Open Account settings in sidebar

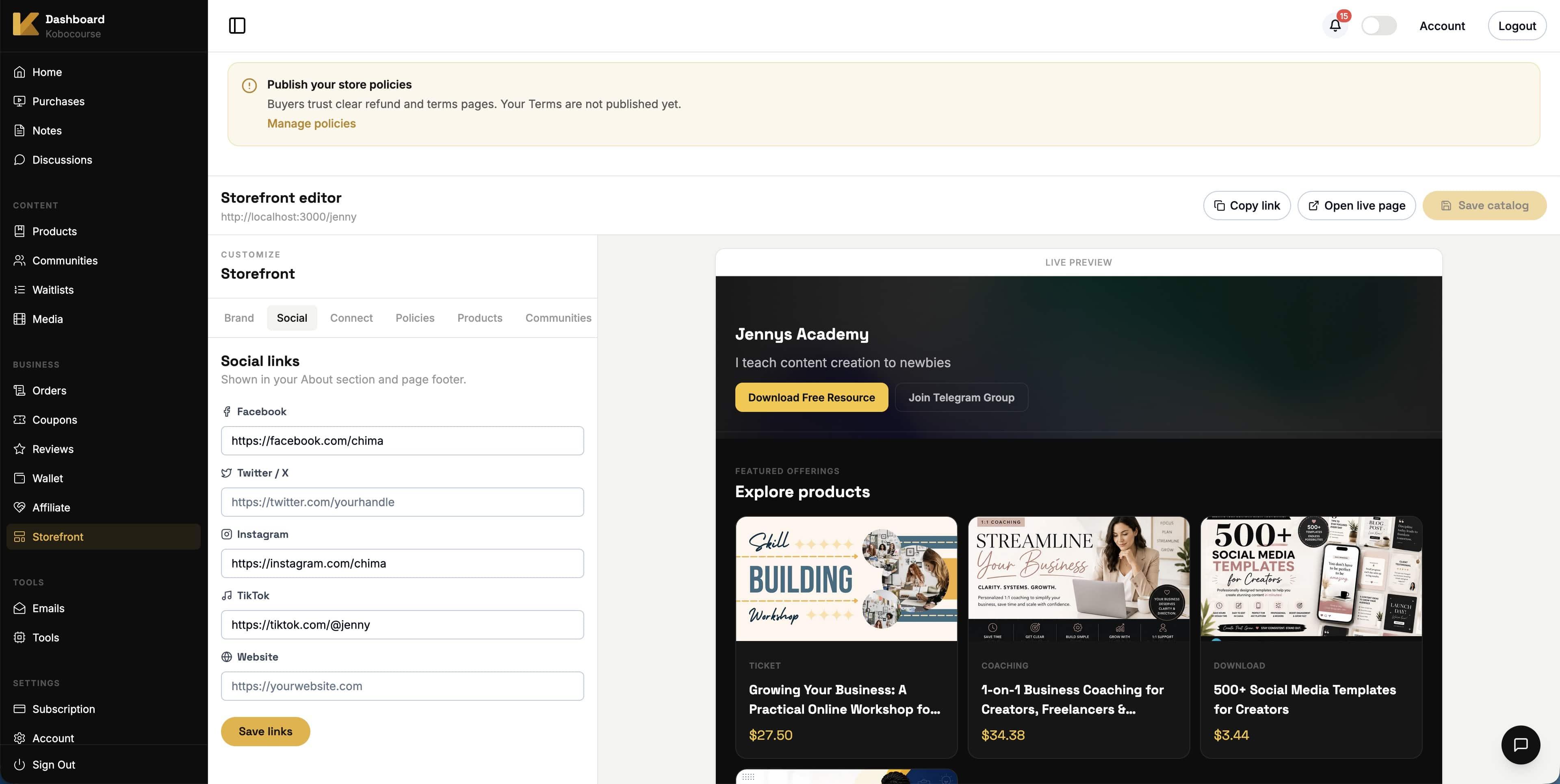(53, 738)
